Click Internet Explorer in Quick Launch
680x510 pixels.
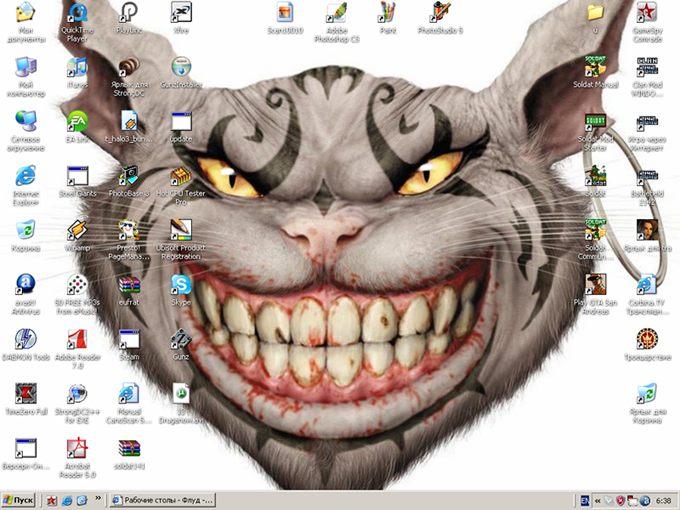67,500
